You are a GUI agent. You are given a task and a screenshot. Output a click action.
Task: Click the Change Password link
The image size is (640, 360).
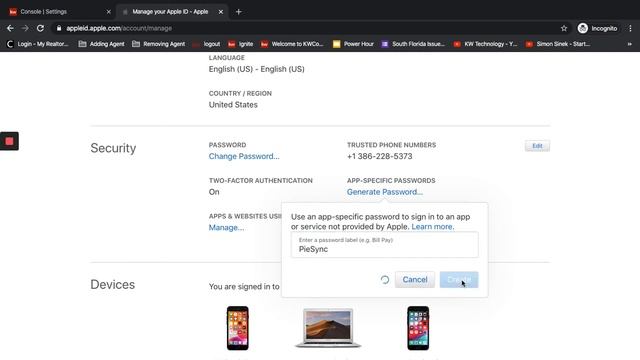tap(244, 156)
